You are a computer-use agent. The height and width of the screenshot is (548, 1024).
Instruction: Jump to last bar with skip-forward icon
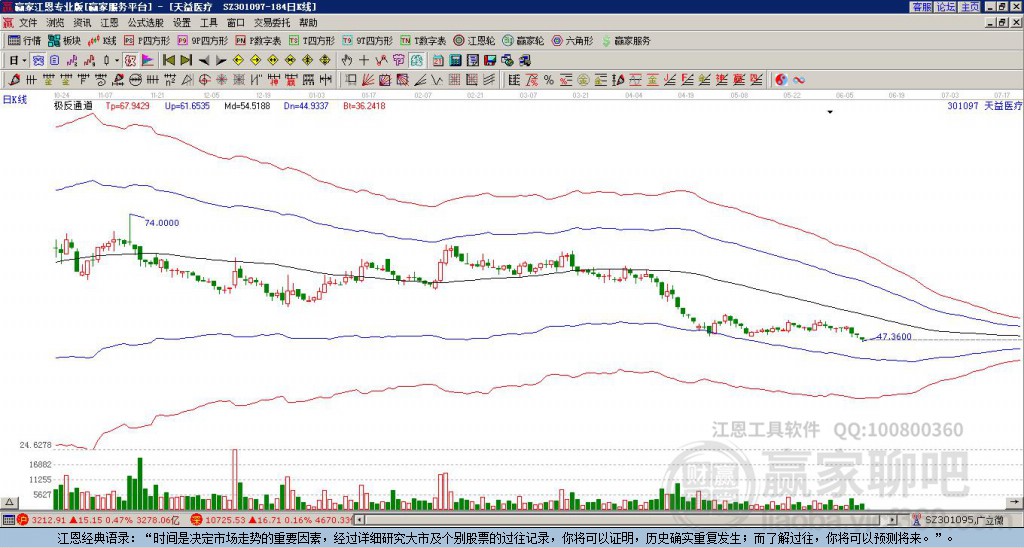(x=186, y=61)
